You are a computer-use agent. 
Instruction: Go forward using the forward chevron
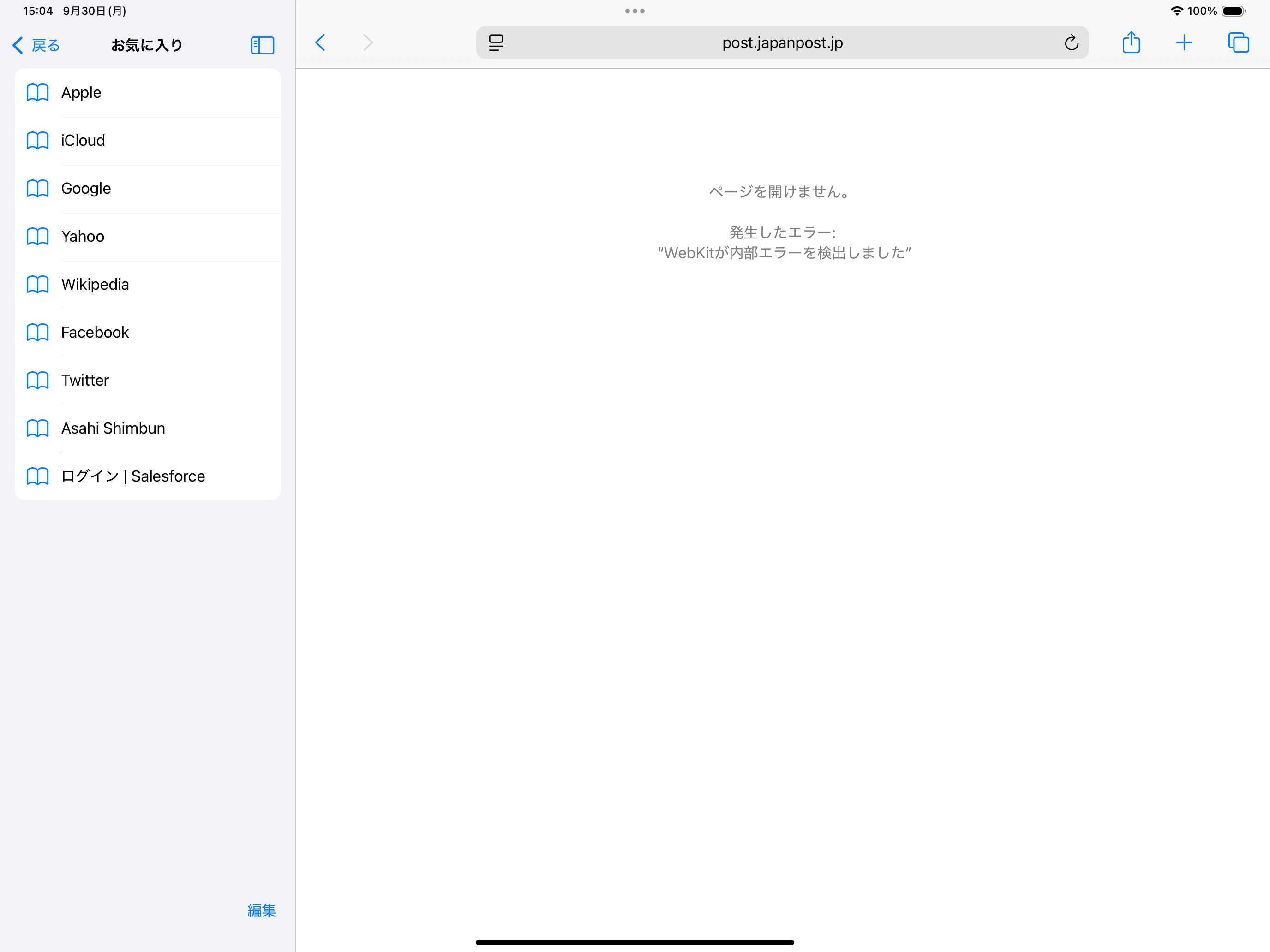pos(368,42)
